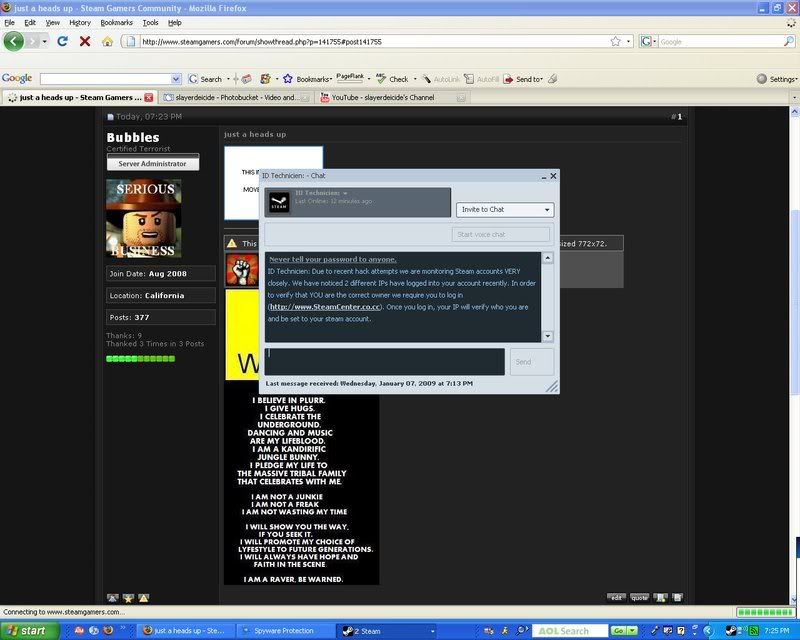Open the History menu
The image size is (800, 640).
(x=80, y=22)
